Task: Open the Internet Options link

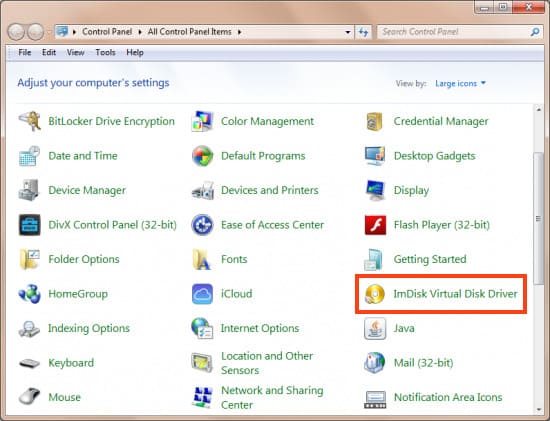Action: (260, 328)
